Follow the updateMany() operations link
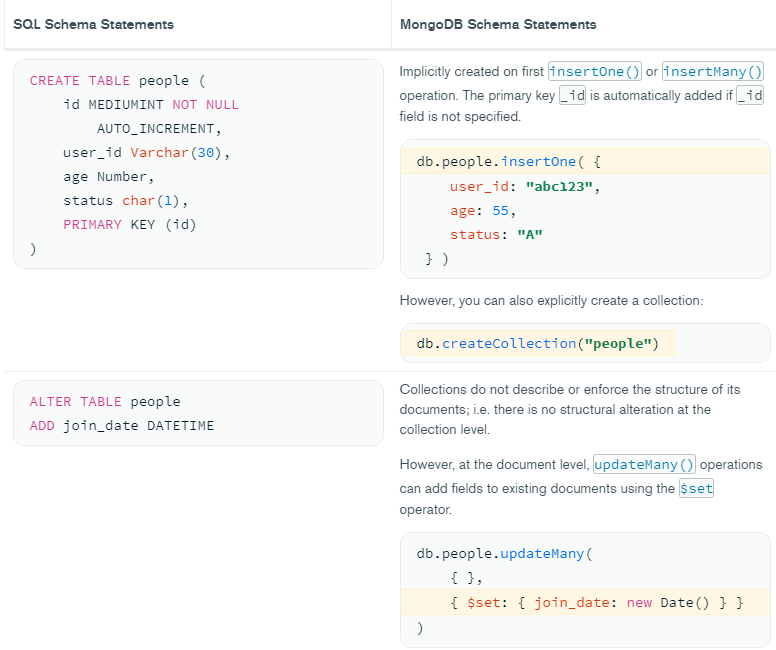This screenshot has width=776, height=650. (644, 465)
